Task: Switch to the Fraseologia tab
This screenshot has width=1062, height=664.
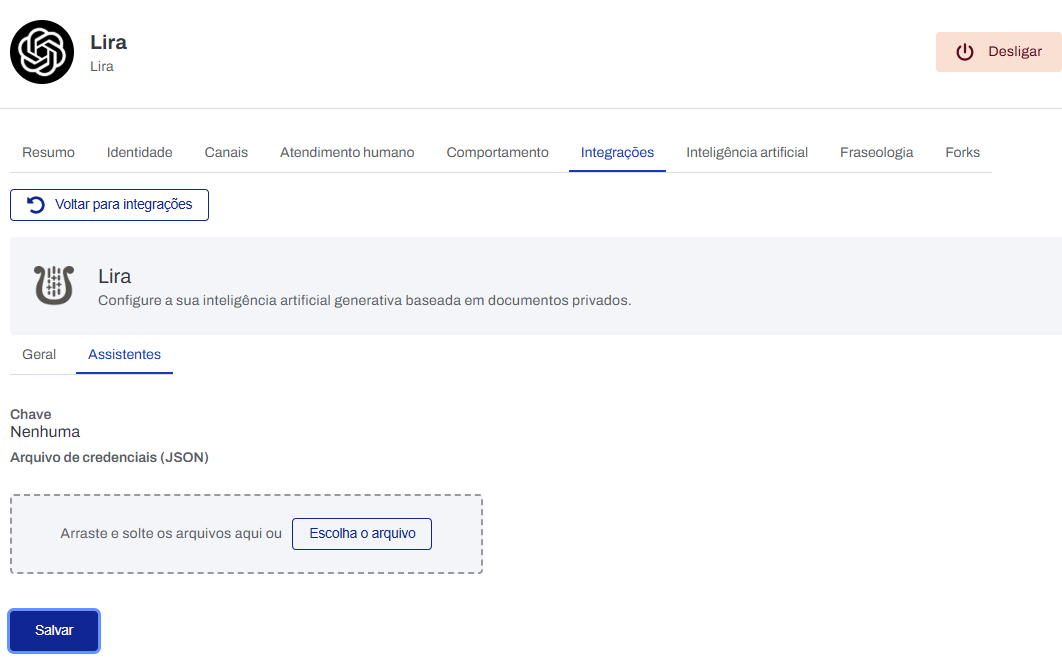Action: tap(876, 152)
